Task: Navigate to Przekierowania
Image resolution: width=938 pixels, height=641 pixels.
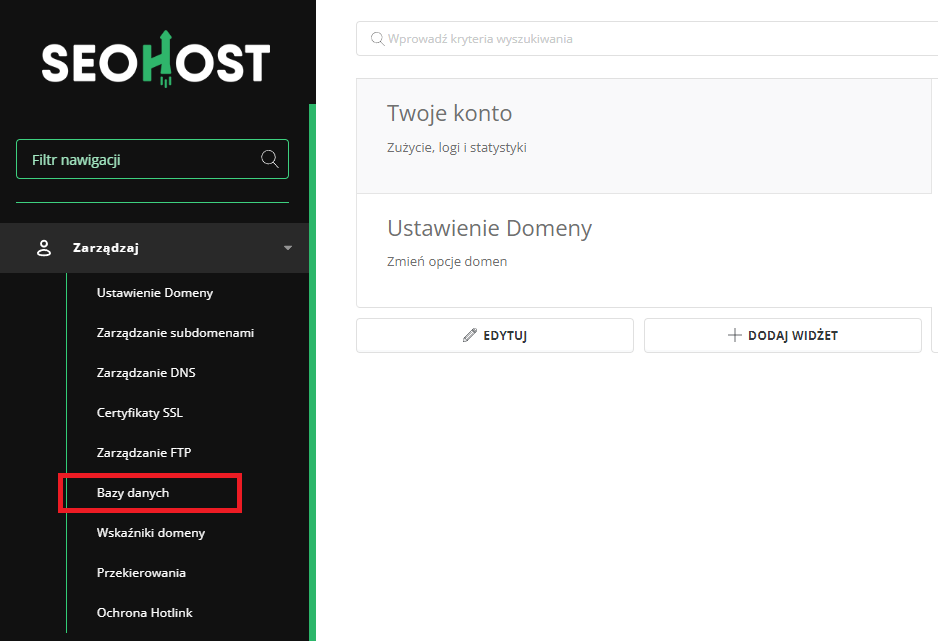Action: click(x=141, y=573)
